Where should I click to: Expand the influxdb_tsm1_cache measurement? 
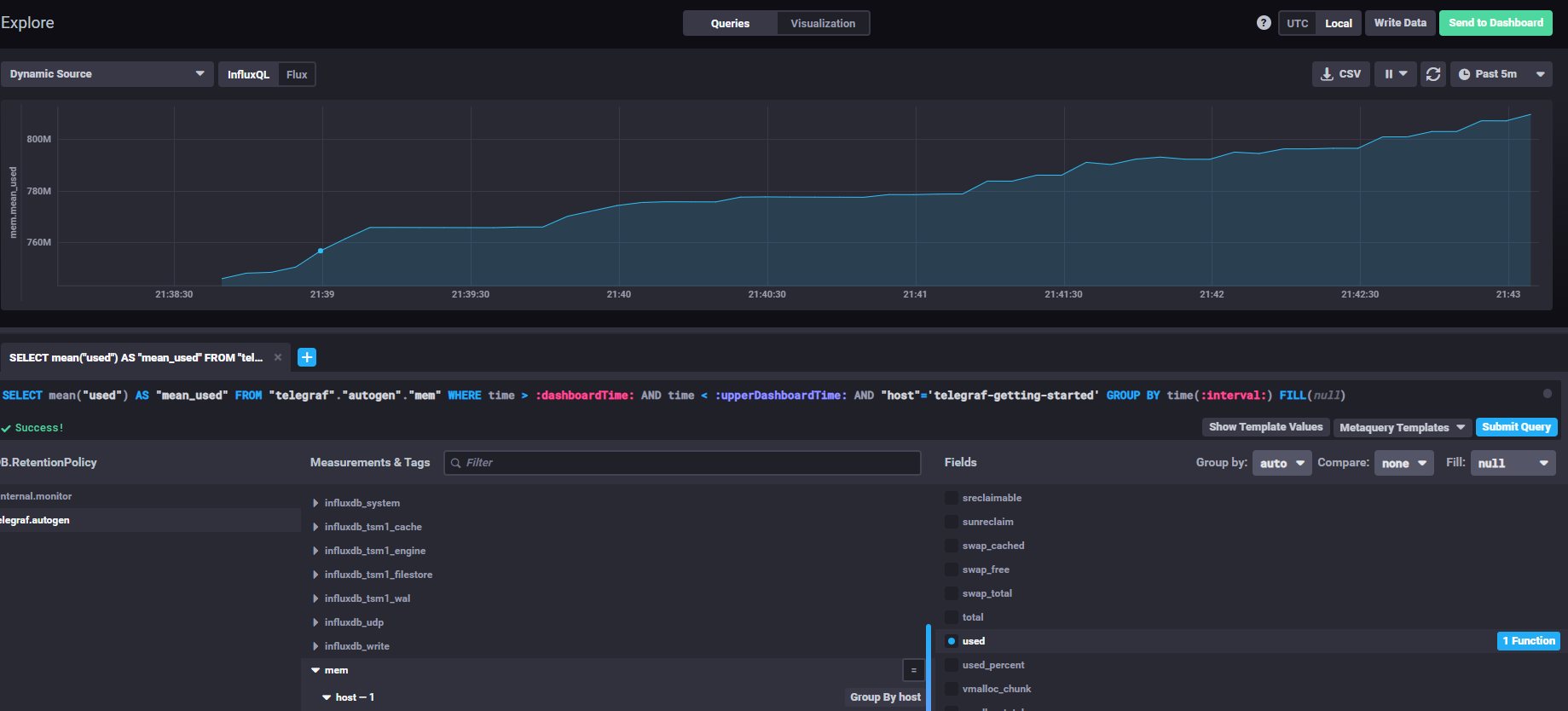coord(315,527)
